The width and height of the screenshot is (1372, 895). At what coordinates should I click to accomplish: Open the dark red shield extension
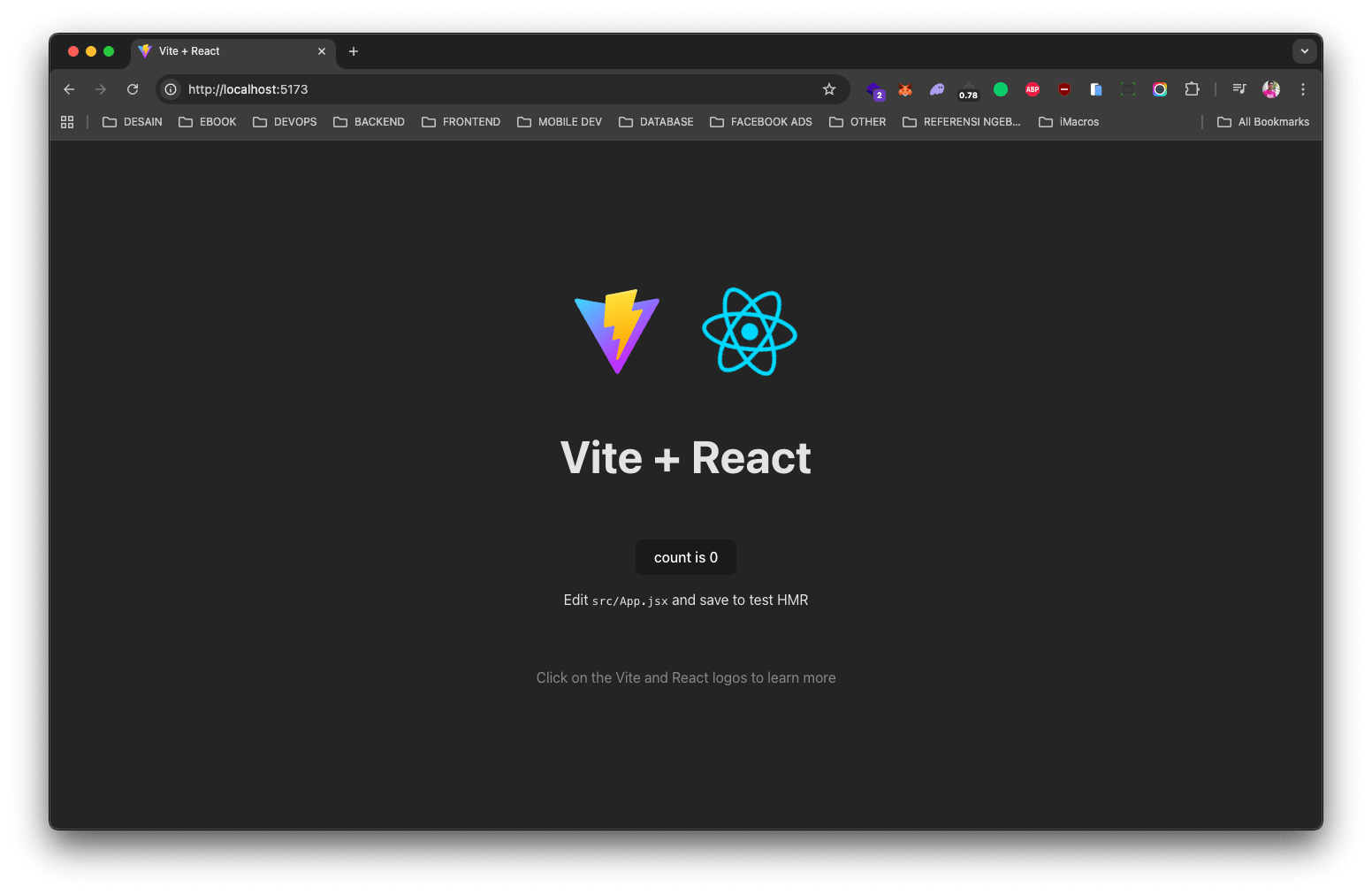(x=1064, y=89)
